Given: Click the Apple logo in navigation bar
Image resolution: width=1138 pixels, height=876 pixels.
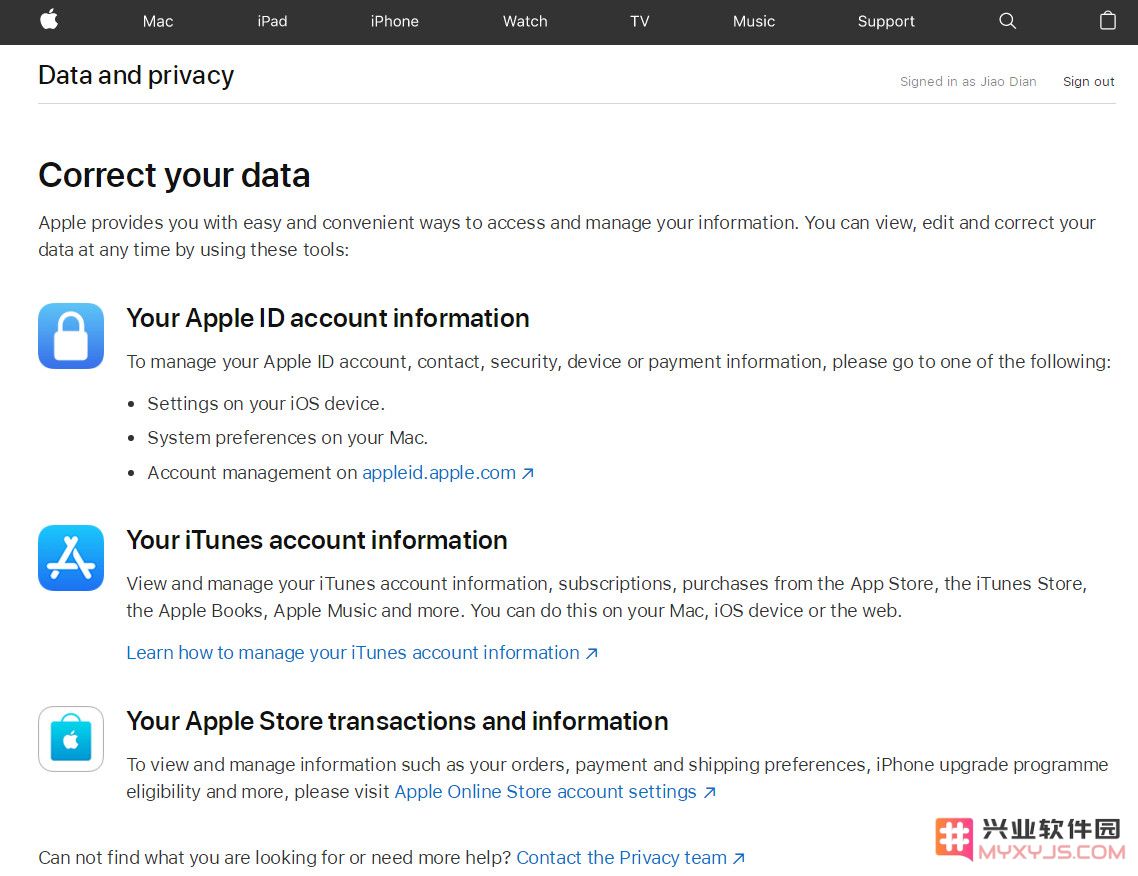Looking at the screenshot, I should 49,20.
